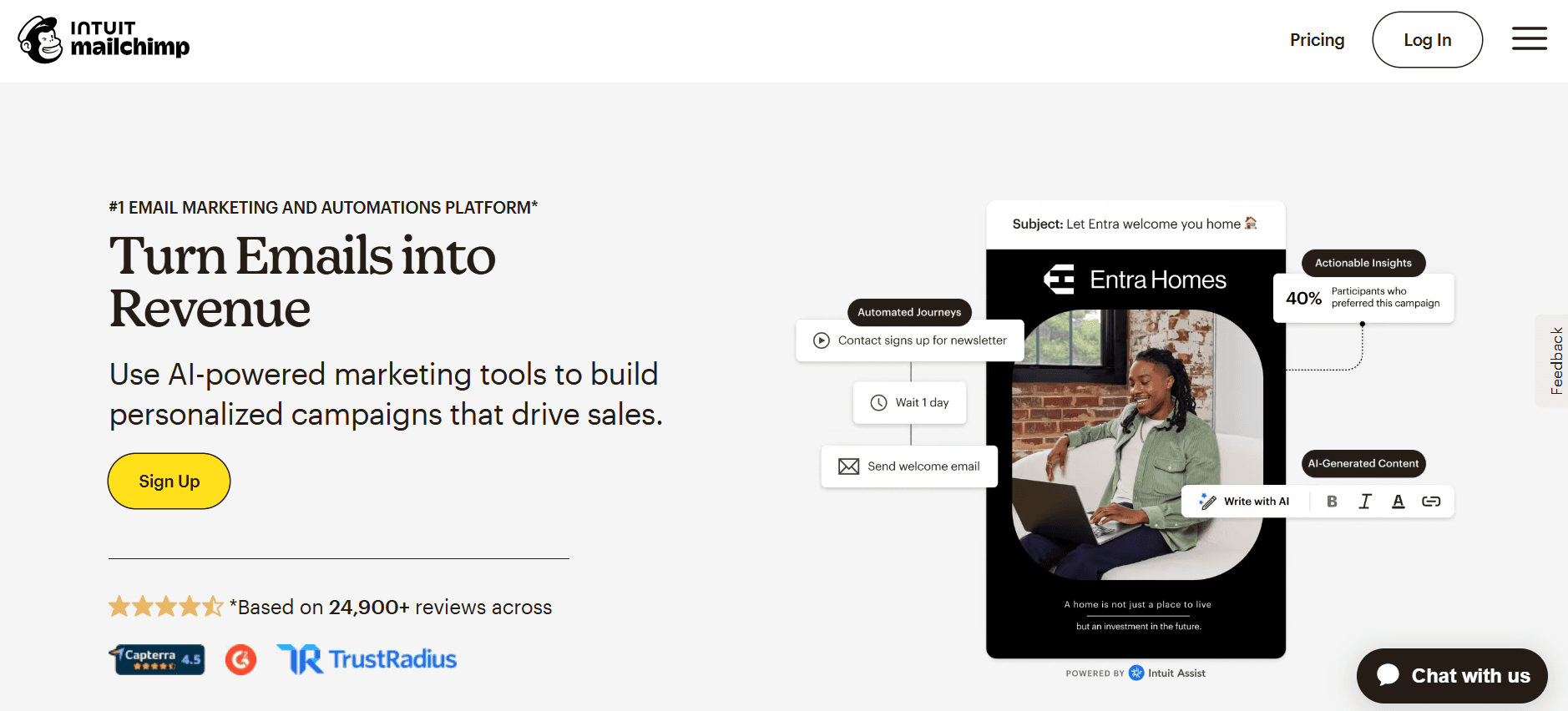
Task: Open the Feedback side tab
Action: (x=1555, y=361)
